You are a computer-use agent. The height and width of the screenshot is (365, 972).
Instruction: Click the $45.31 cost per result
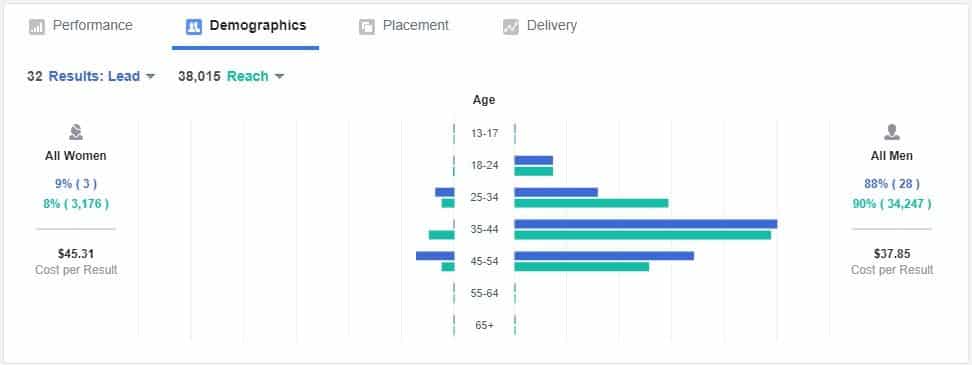76,254
